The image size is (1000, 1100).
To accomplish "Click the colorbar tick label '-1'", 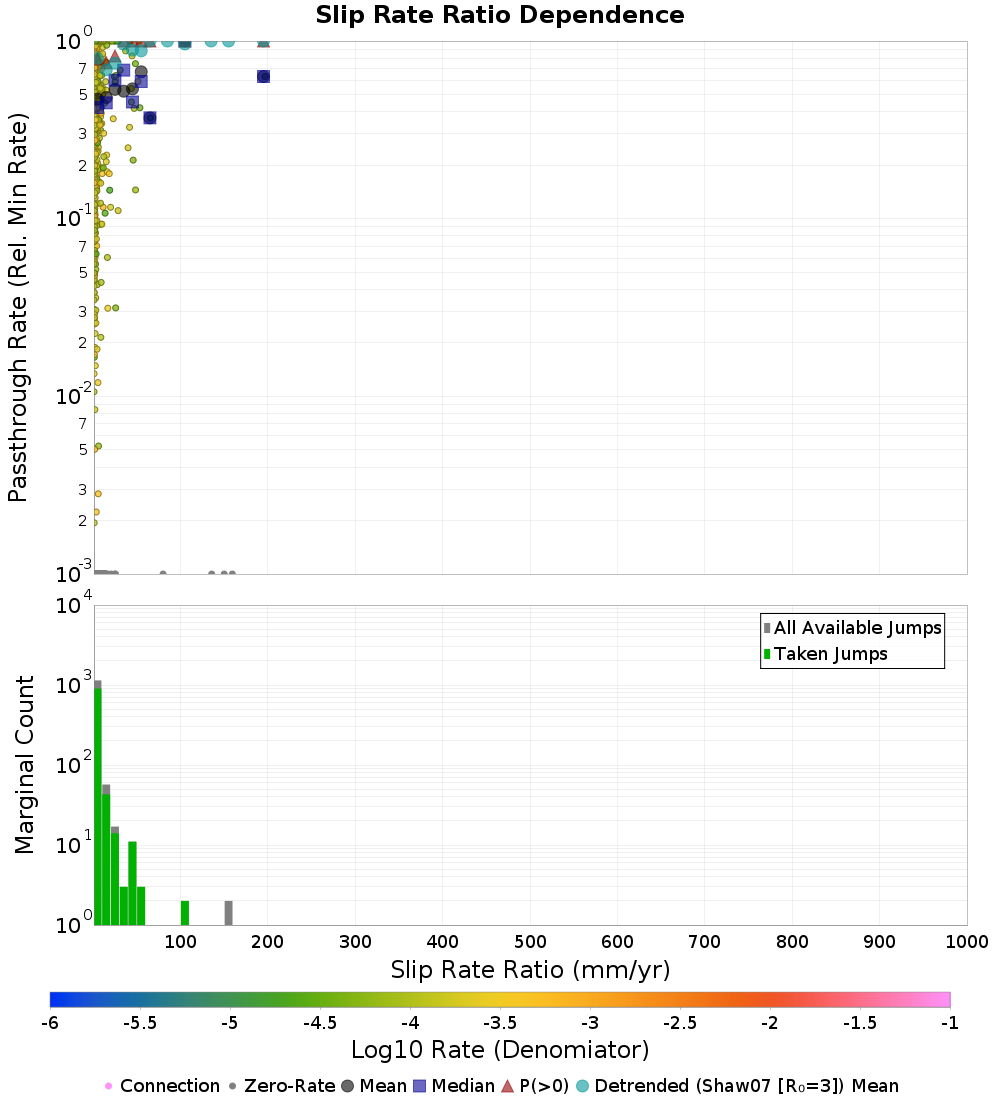I will [949, 1023].
